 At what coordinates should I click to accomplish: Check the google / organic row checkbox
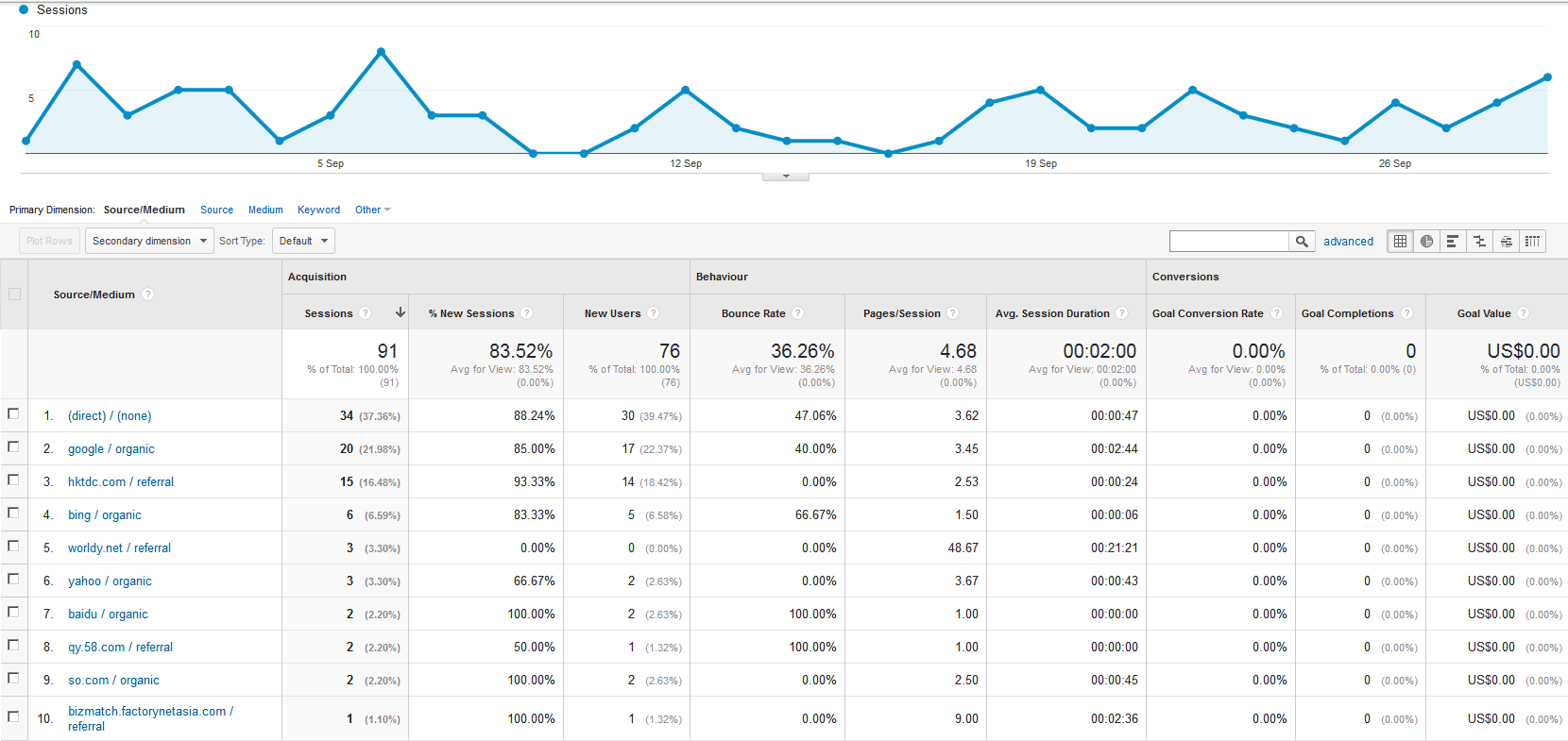tap(13, 446)
